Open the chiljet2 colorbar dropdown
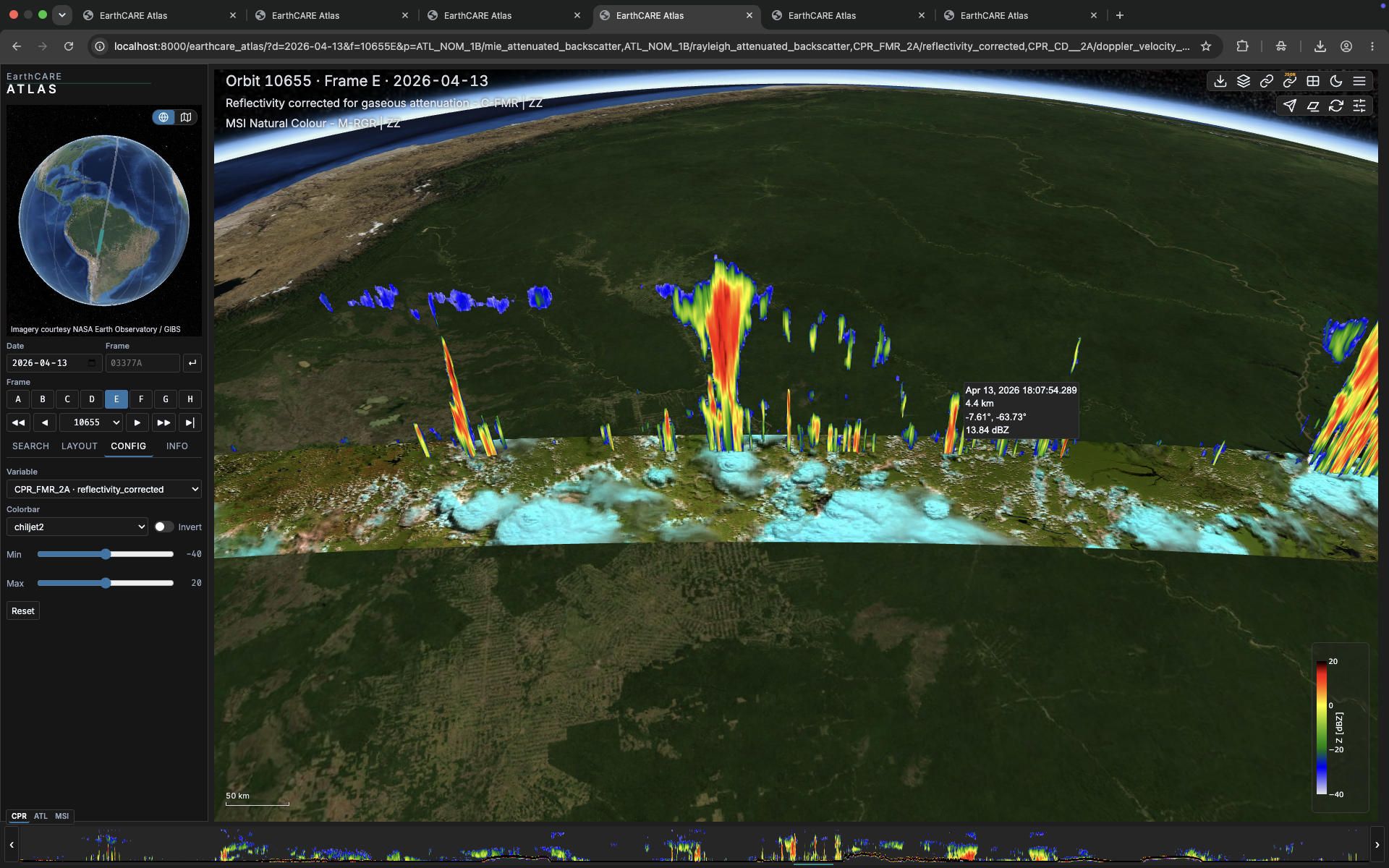This screenshot has width=1389, height=868. (77, 527)
